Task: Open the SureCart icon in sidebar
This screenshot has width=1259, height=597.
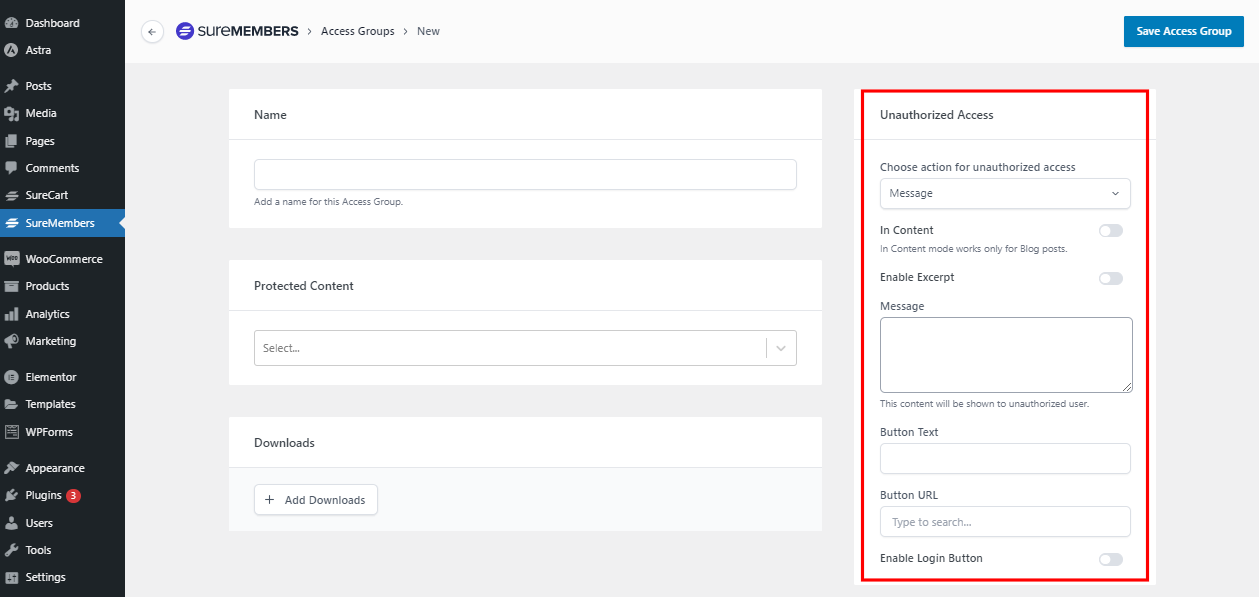Action: [x=12, y=196]
